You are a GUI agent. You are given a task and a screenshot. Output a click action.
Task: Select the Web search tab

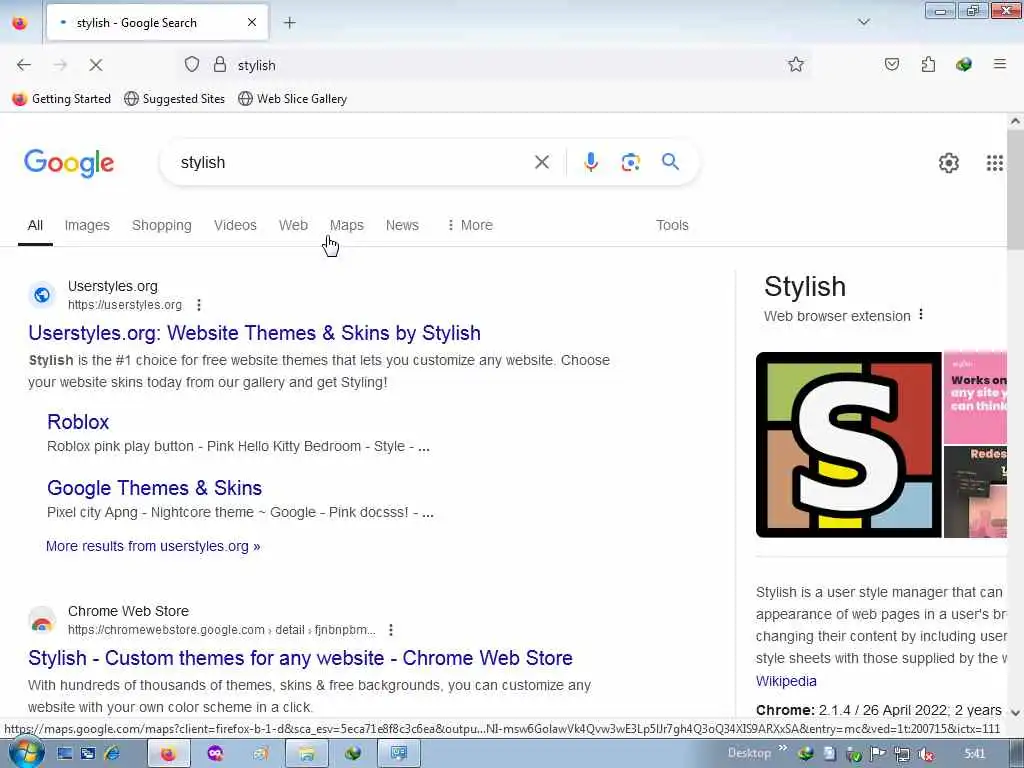pos(293,225)
